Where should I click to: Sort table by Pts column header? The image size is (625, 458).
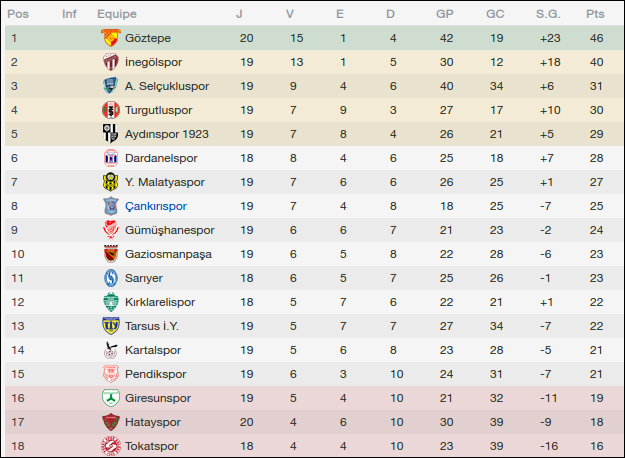click(595, 14)
